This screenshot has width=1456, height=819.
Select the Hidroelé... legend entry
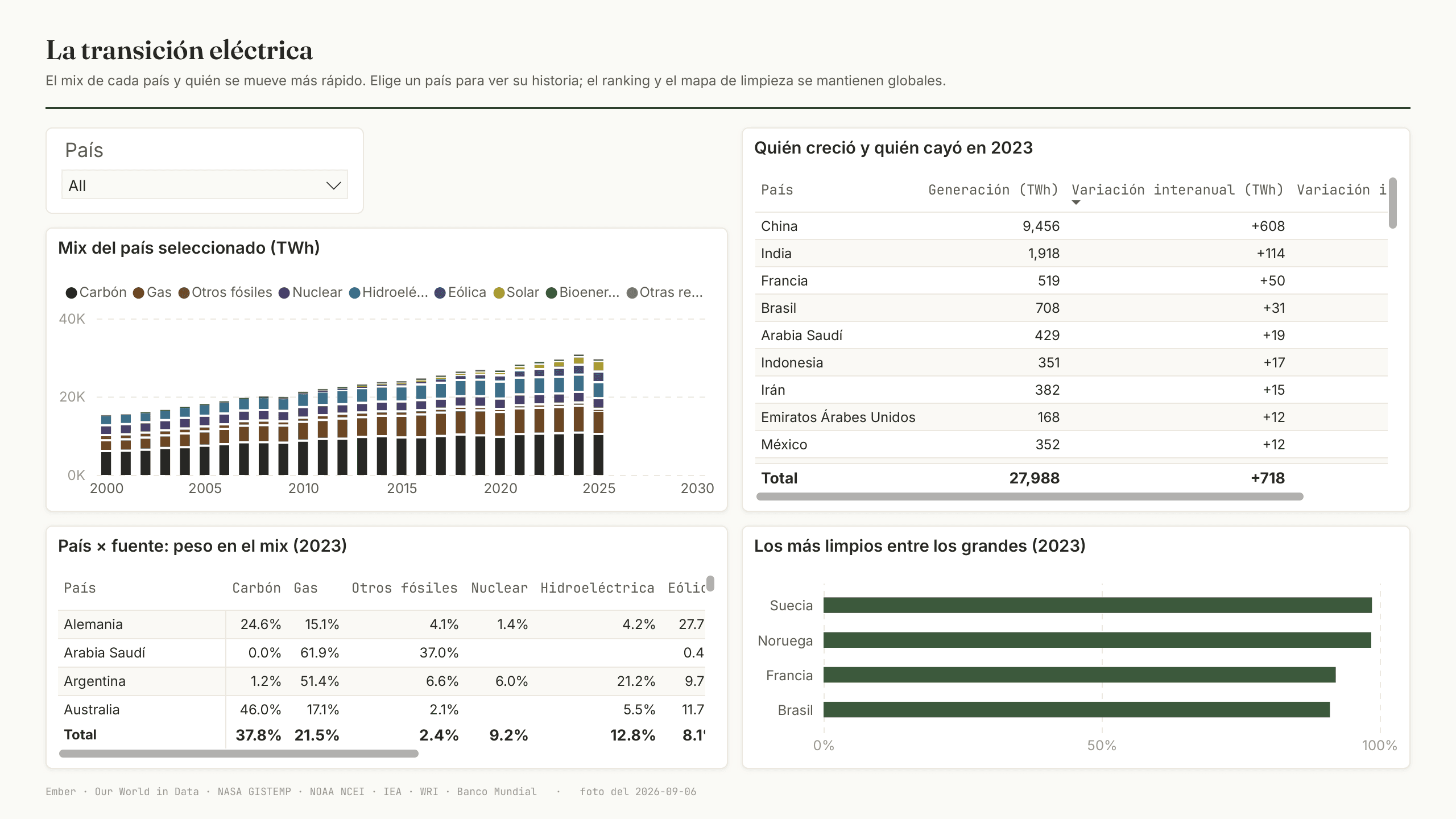coord(388,292)
